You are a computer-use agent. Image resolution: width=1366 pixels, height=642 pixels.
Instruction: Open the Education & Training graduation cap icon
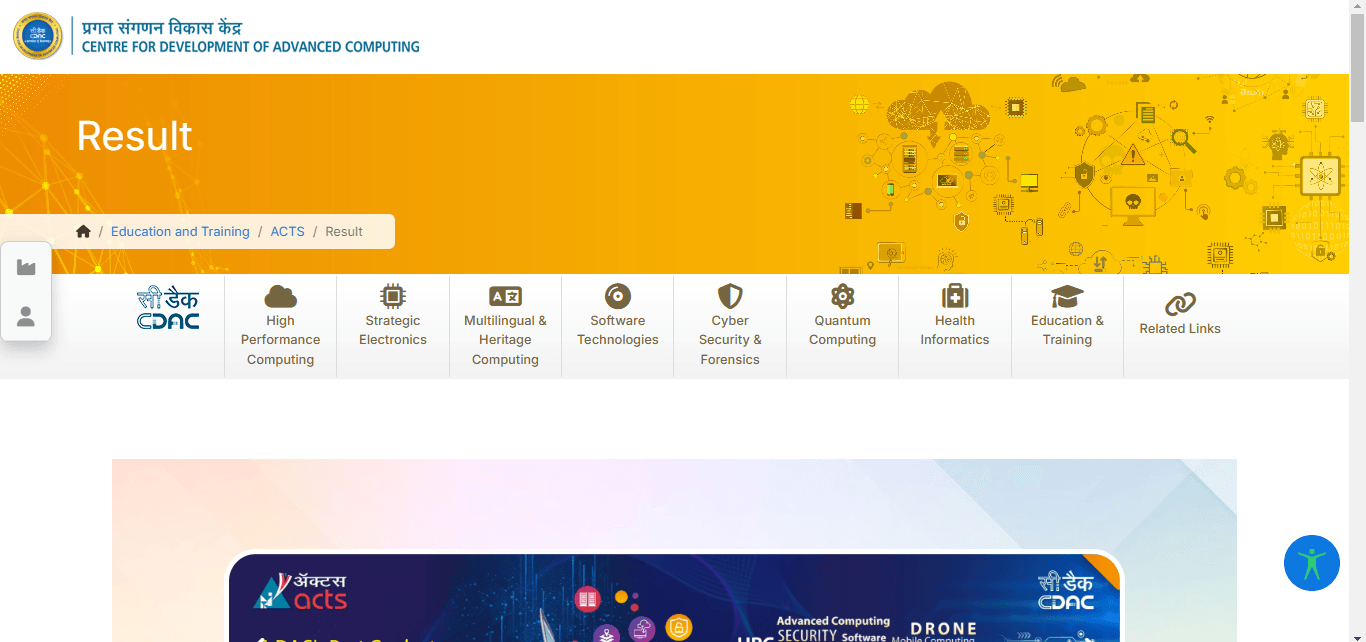[1067, 296]
